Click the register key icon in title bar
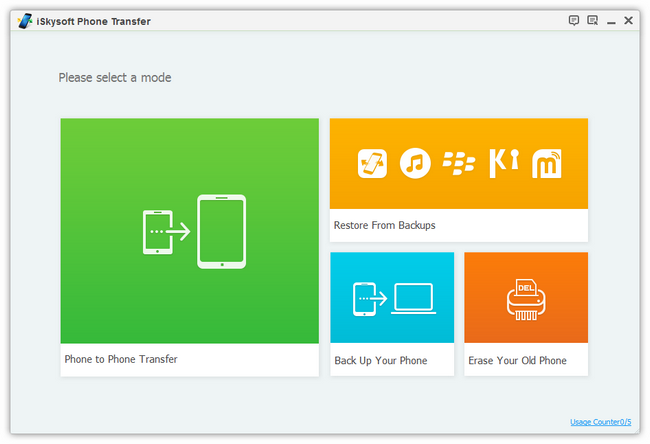 (592, 20)
